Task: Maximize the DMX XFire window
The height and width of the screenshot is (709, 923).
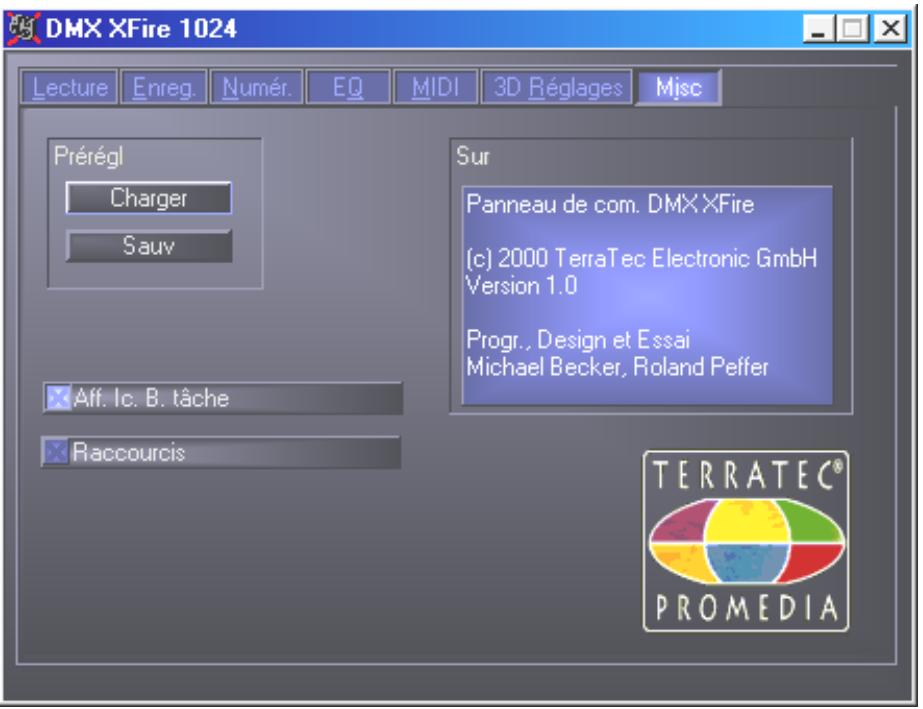Action: [x=853, y=28]
